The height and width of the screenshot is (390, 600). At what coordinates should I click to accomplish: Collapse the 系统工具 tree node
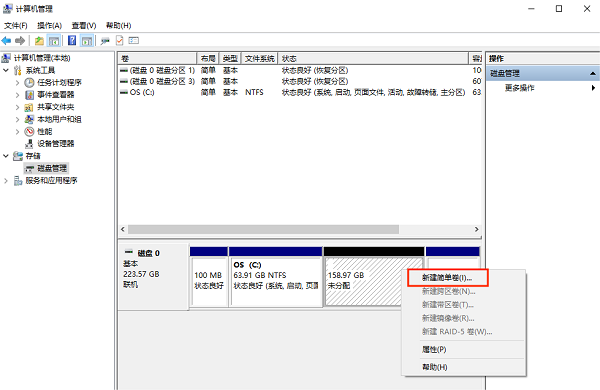coord(6,70)
